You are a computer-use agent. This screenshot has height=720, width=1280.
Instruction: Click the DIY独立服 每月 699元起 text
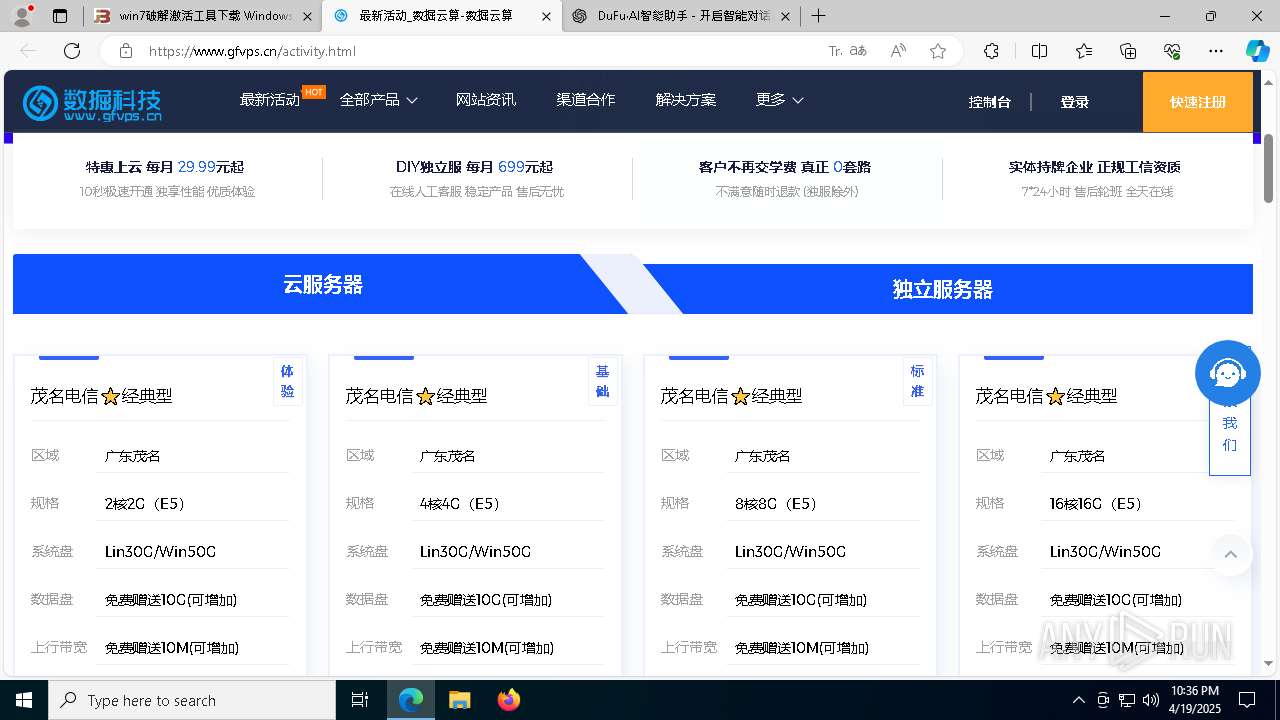click(x=474, y=167)
